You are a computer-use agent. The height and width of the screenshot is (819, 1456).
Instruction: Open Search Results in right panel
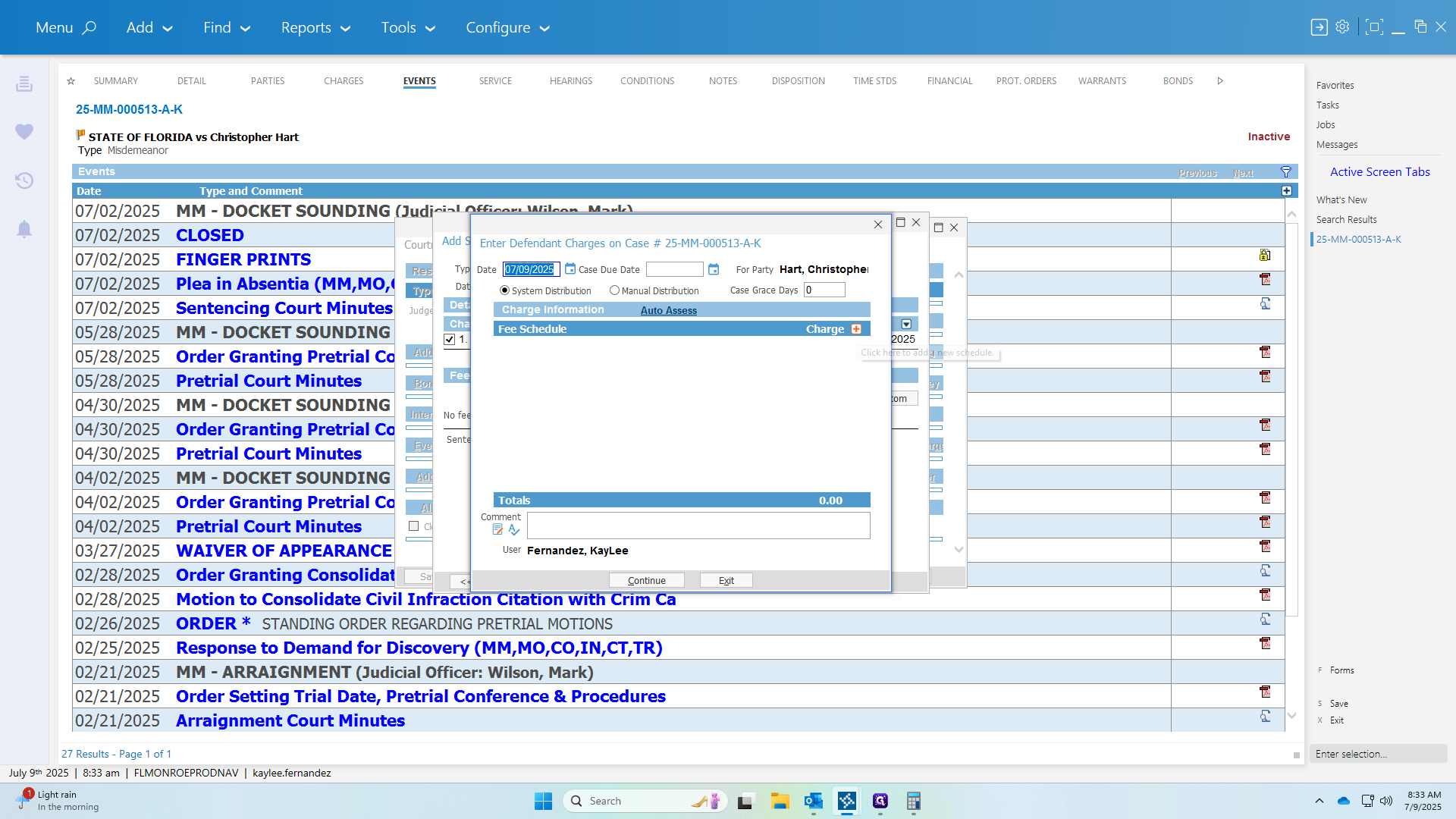point(1346,220)
